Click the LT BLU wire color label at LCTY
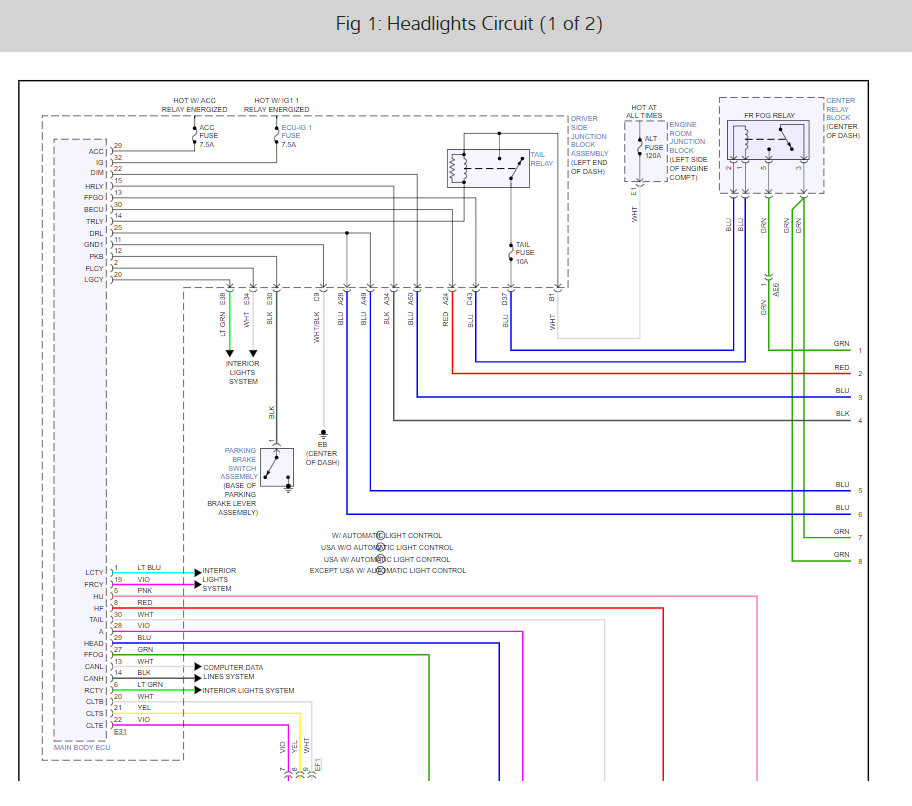The height and width of the screenshot is (806, 912). pos(149,568)
